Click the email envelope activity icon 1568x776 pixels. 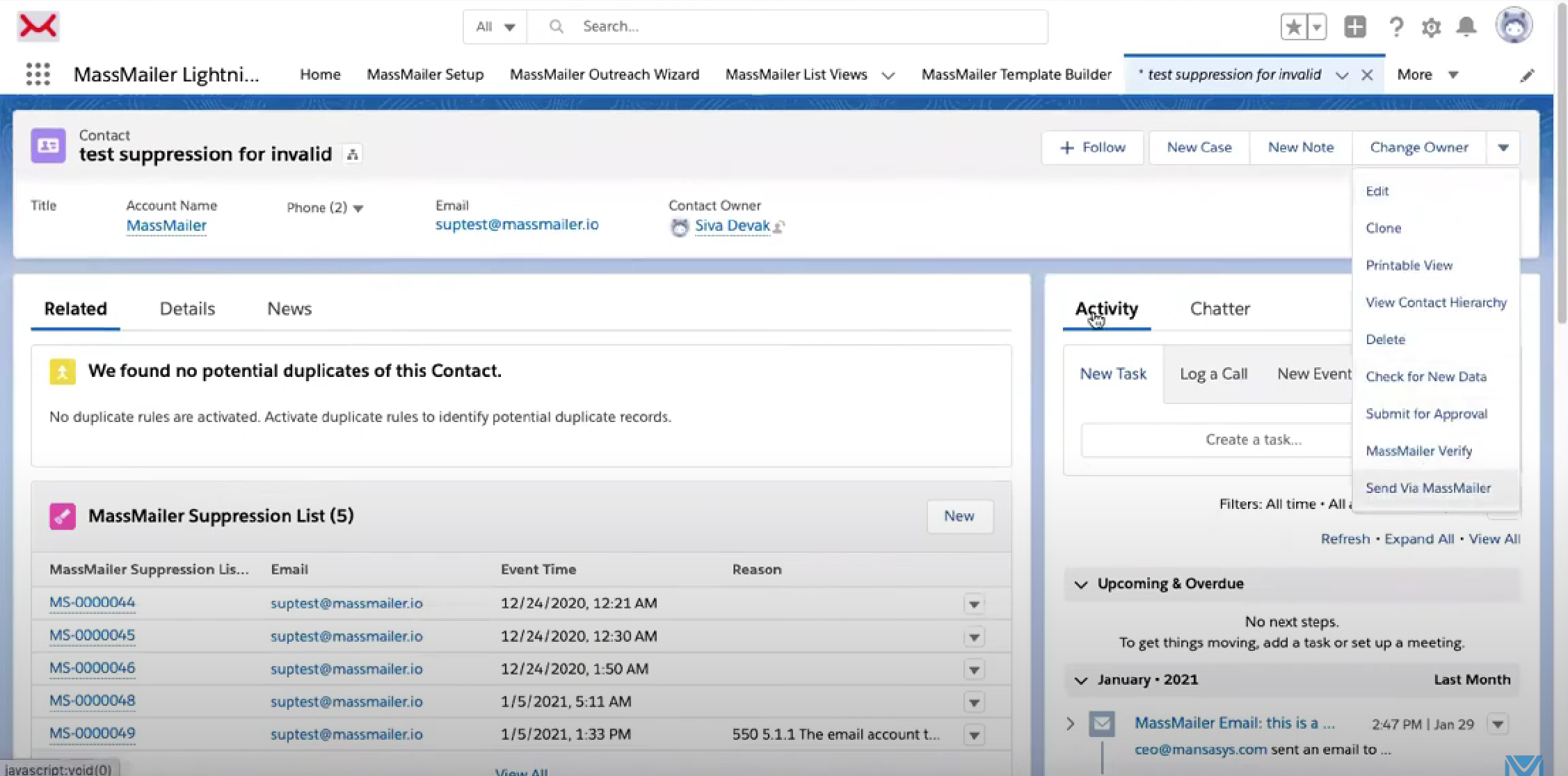1102,724
